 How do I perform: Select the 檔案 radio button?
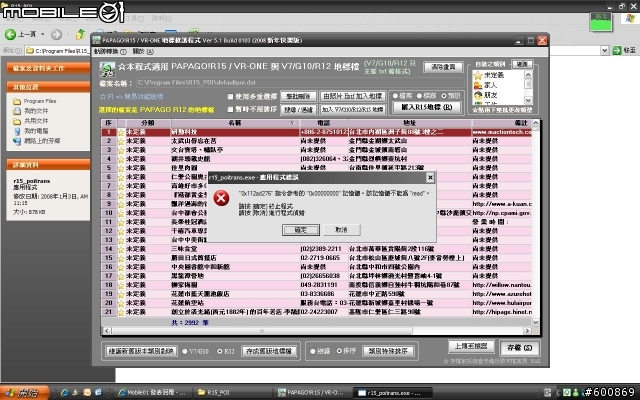coord(395,96)
